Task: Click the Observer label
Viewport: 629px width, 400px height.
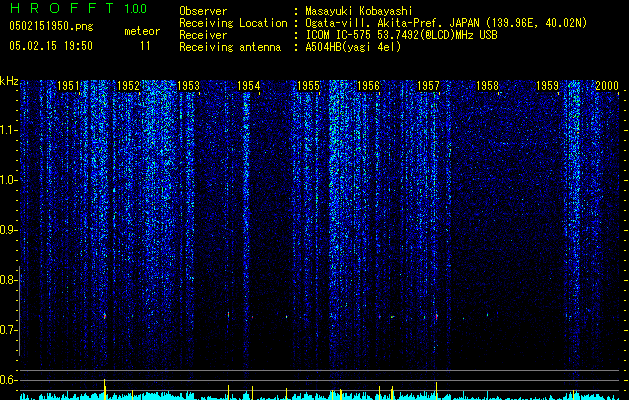Action: 203,11
